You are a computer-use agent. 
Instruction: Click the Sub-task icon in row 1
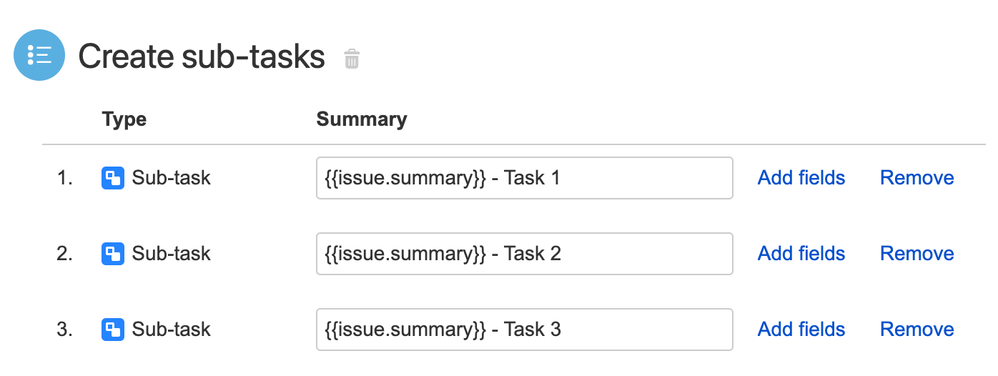pyautogui.click(x=113, y=178)
